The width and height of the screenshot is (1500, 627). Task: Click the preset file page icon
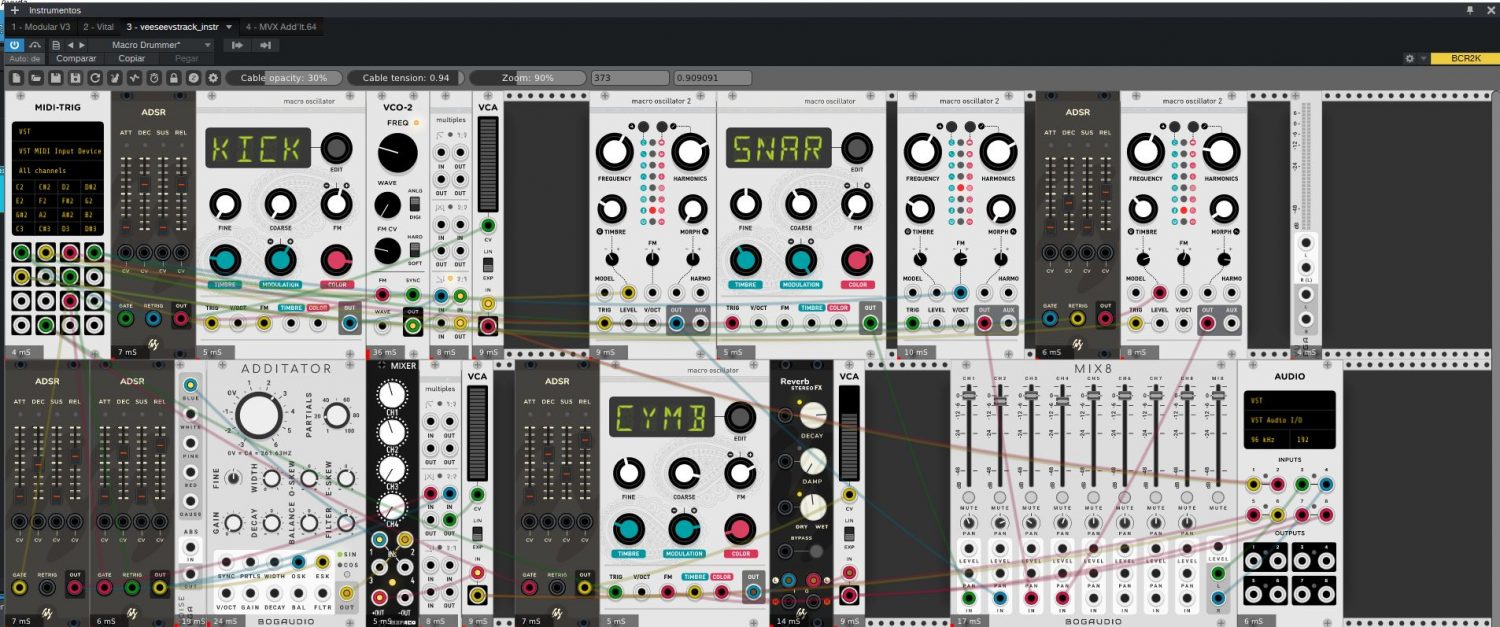point(56,45)
